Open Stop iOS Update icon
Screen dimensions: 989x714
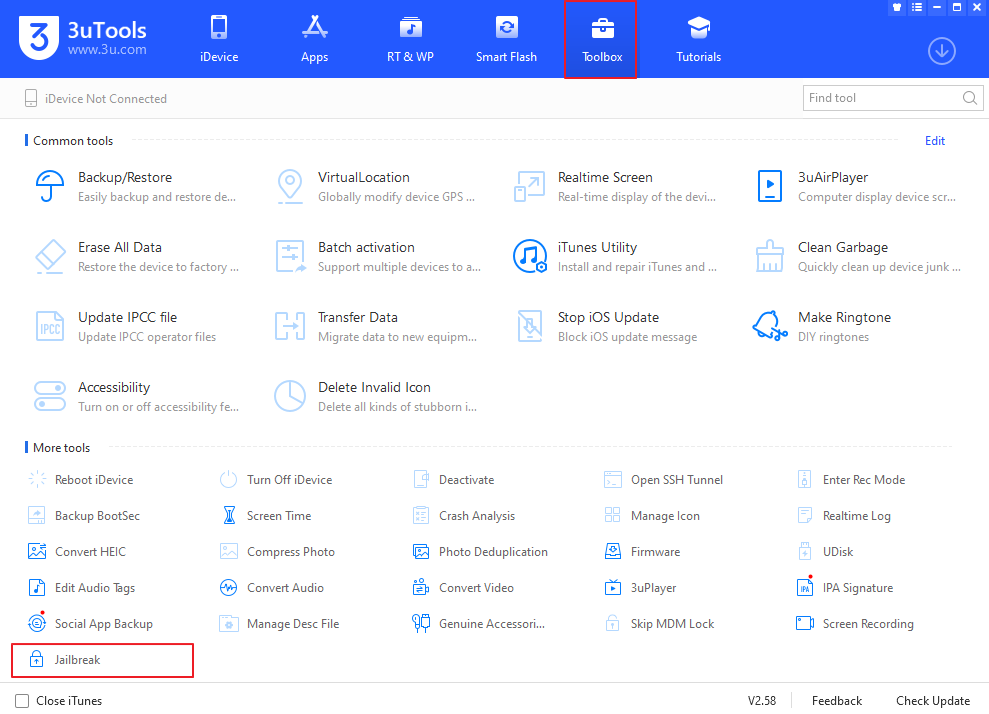coord(530,326)
